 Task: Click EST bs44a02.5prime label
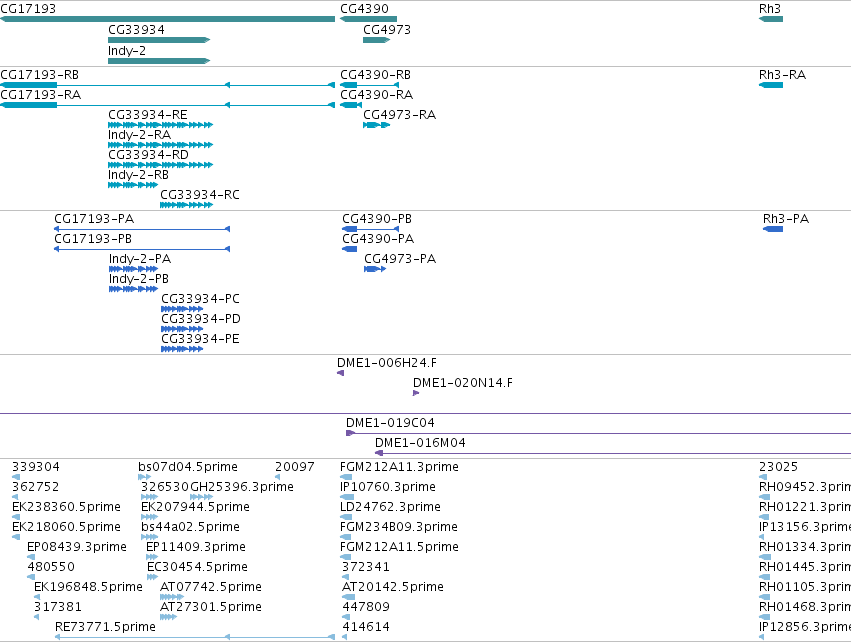tap(190, 527)
